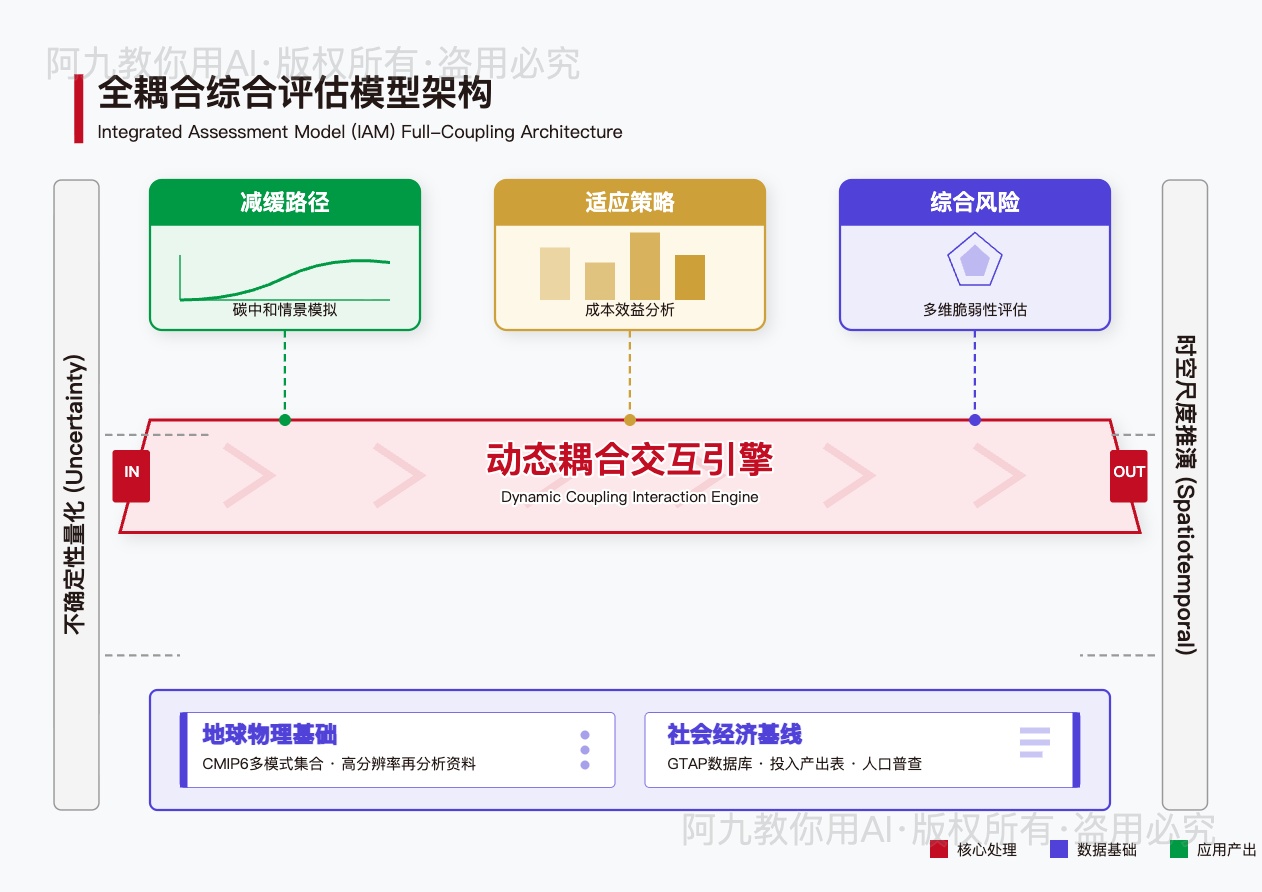The width and height of the screenshot is (1262, 892).
Task: Switch to the 减缓路径 card header
Action: [x=284, y=202]
